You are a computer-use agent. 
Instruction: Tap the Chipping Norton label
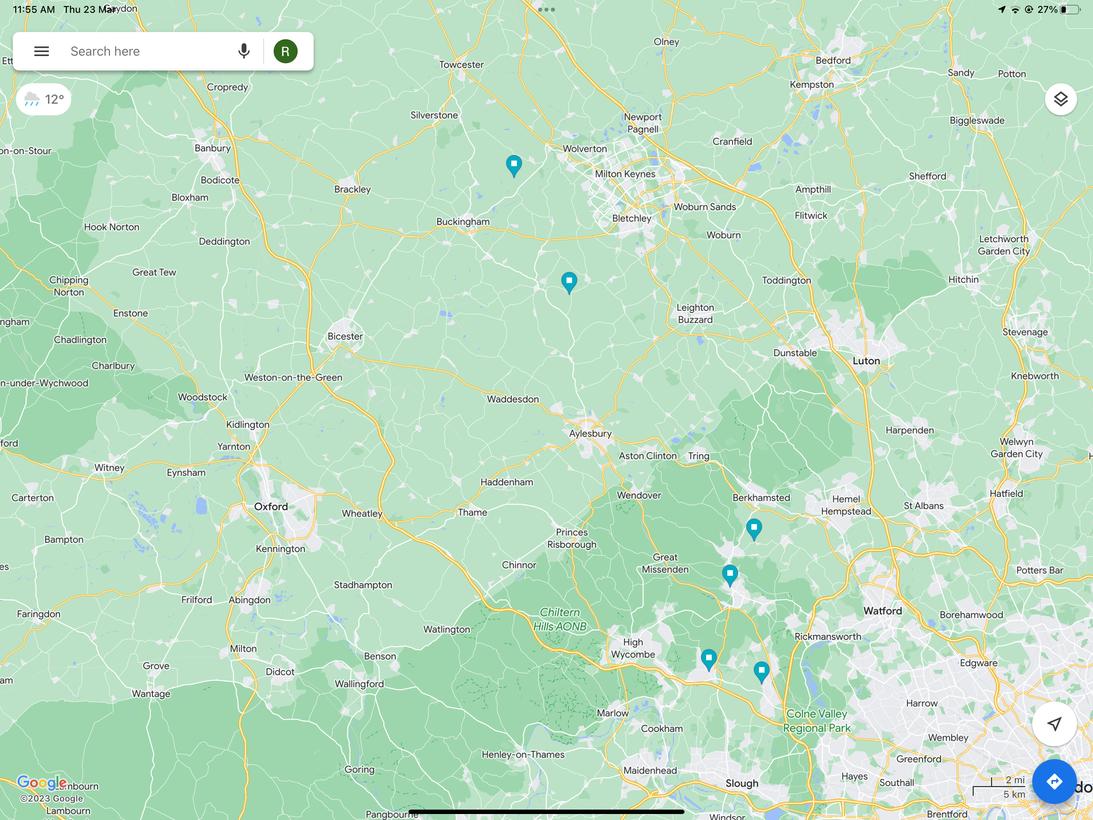click(68, 286)
